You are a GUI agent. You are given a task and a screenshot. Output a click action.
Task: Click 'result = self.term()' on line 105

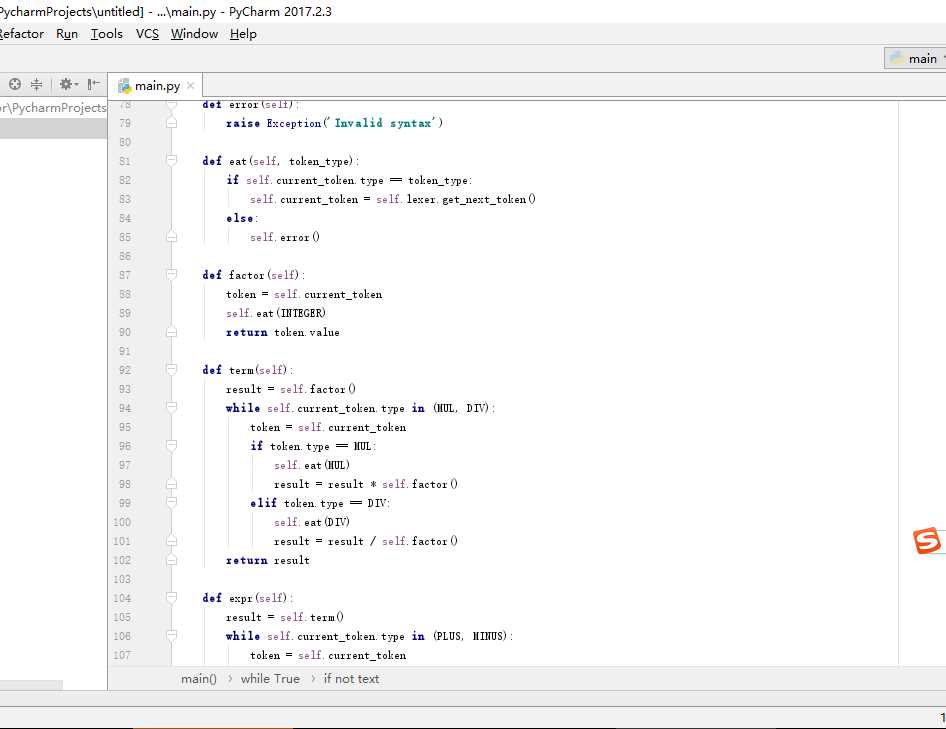(285, 617)
